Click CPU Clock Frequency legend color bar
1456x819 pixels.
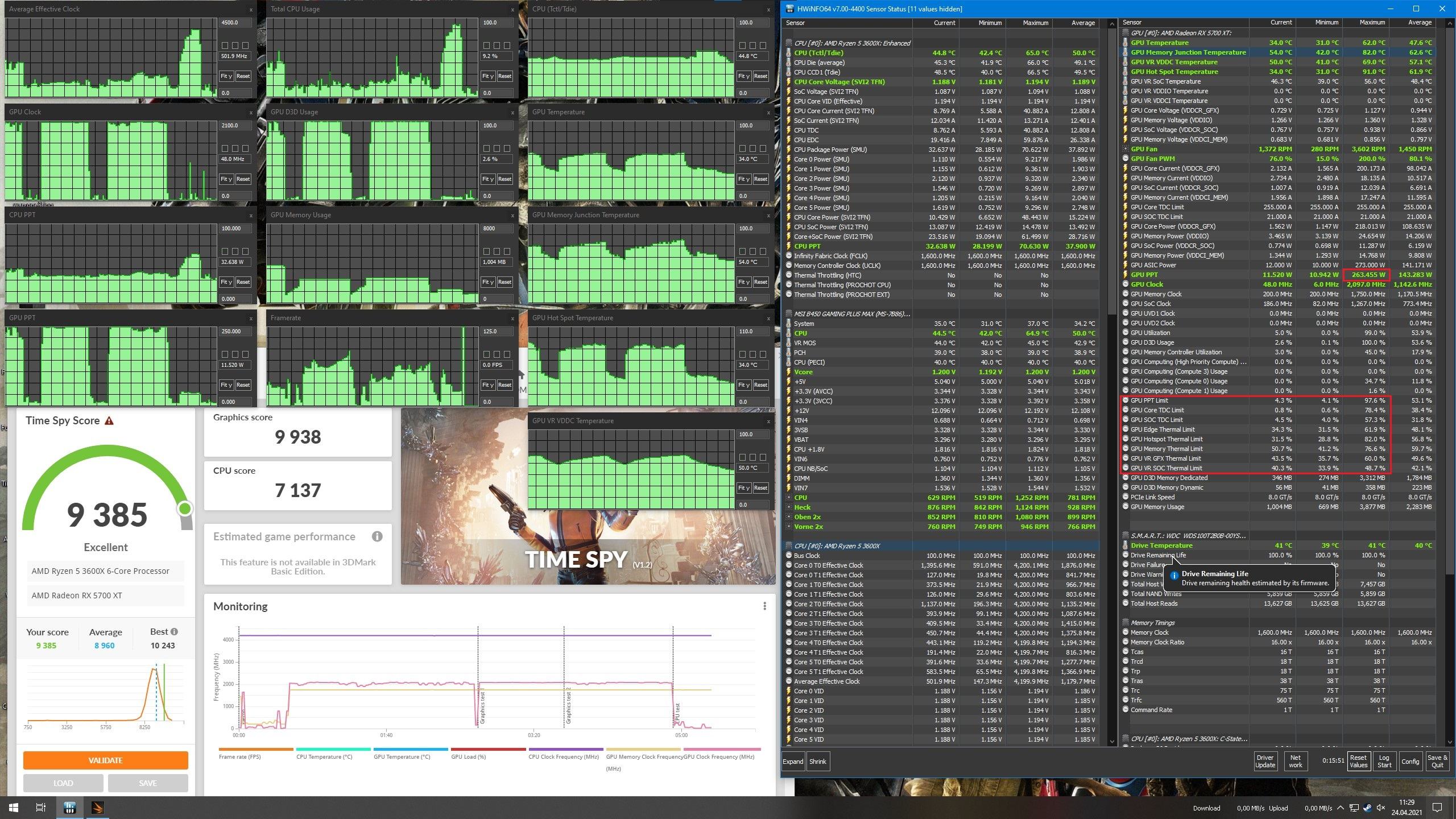(566, 750)
